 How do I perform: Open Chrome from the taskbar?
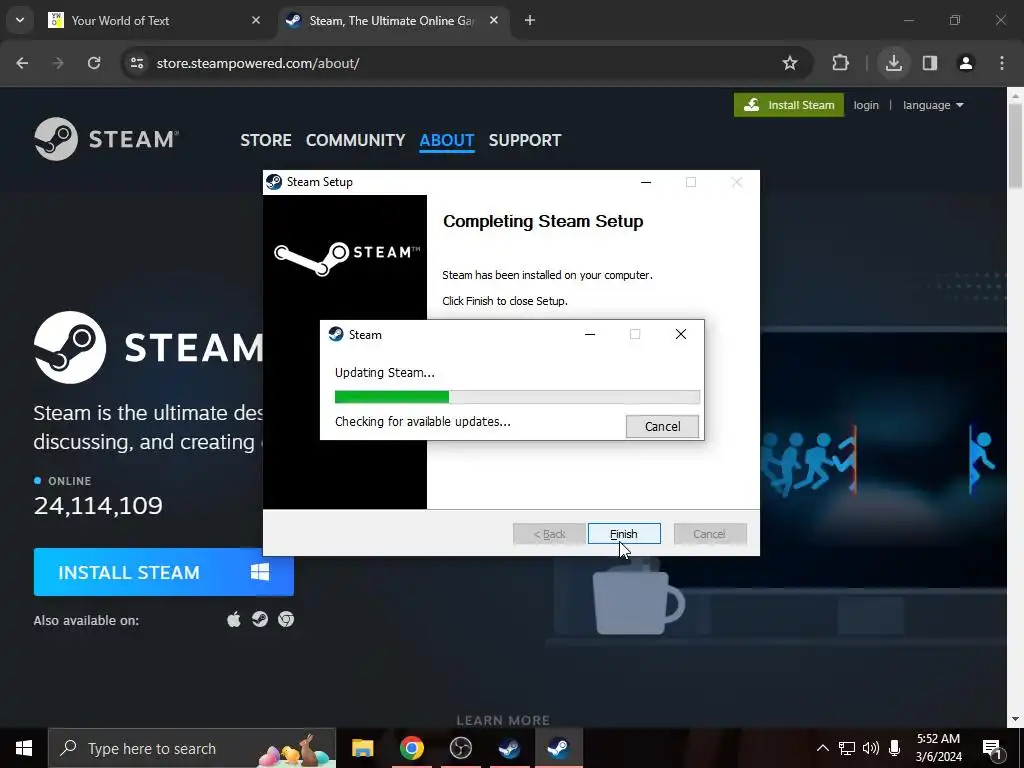(x=411, y=748)
